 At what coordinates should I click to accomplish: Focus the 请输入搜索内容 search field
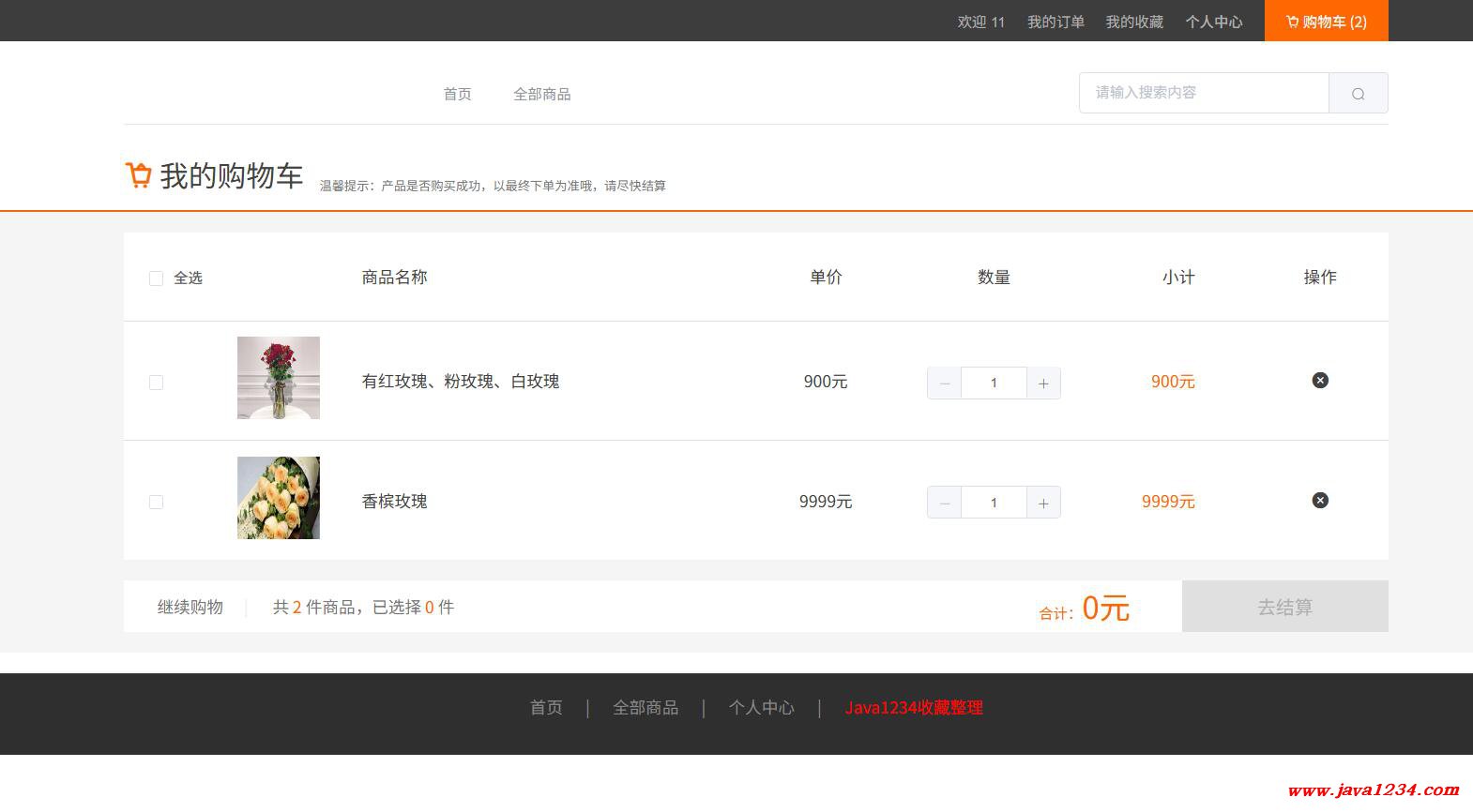point(1203,93)
